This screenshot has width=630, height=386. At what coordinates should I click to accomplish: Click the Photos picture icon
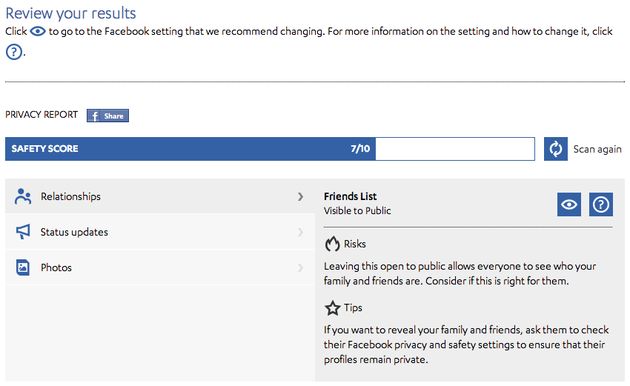pos(23,267)
